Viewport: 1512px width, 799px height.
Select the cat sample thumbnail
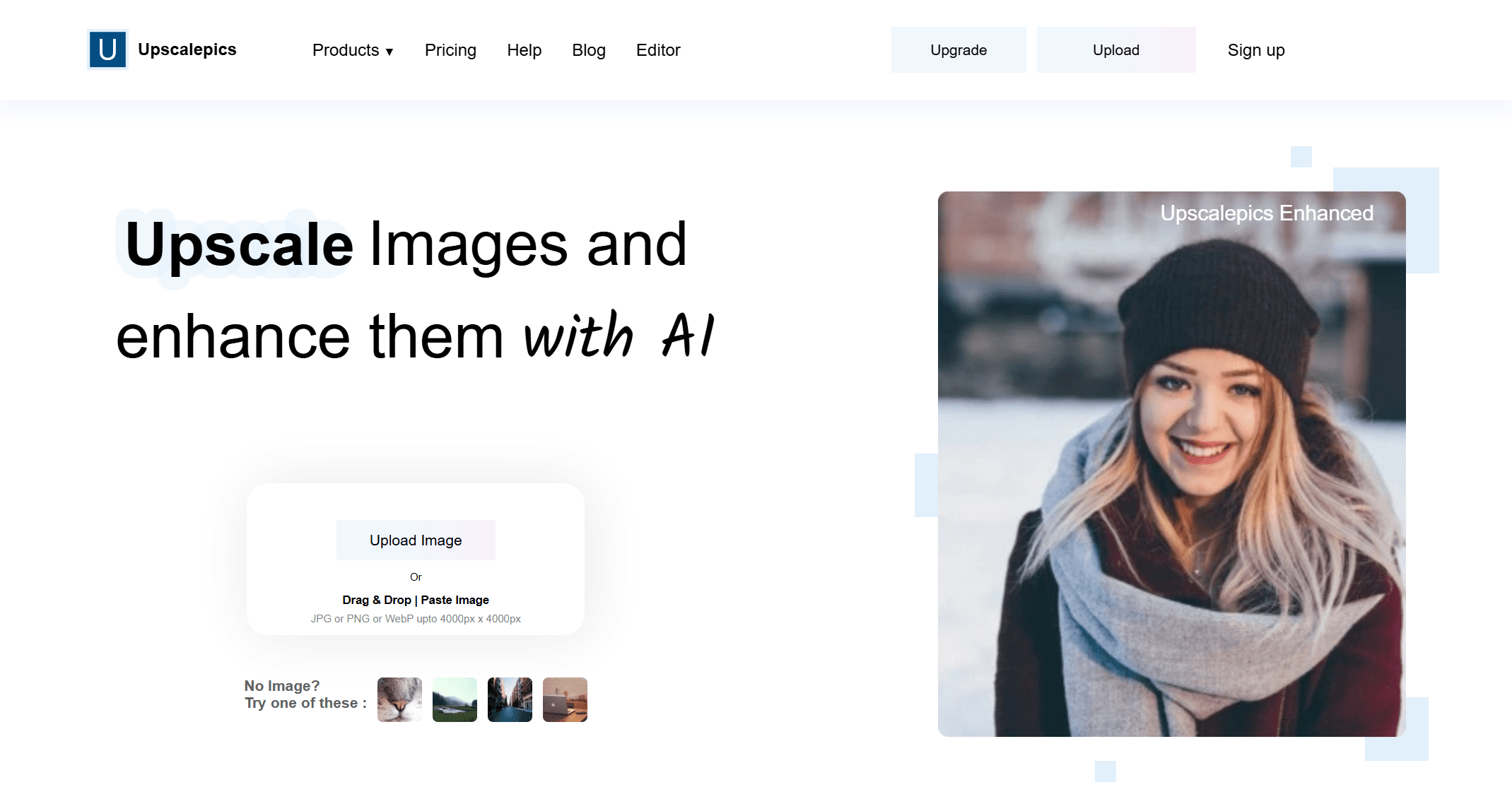point(399,699)
